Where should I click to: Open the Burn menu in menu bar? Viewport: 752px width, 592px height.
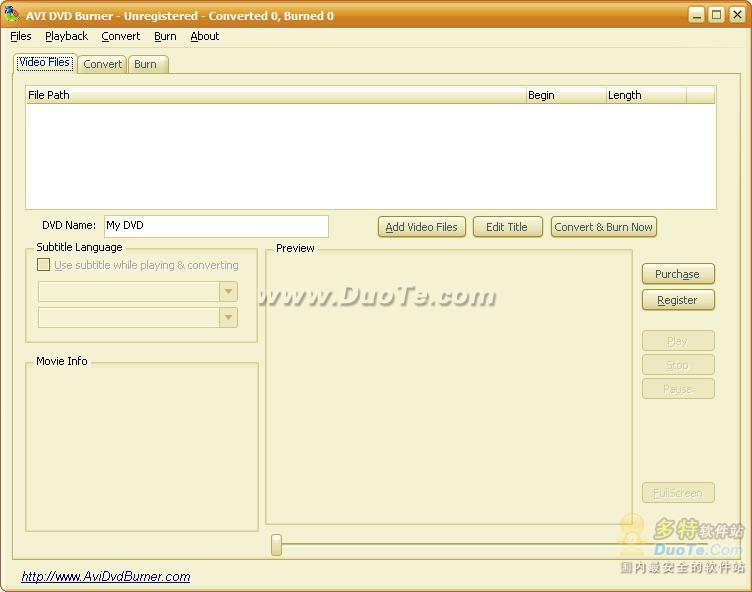click(x=165, y=36)
